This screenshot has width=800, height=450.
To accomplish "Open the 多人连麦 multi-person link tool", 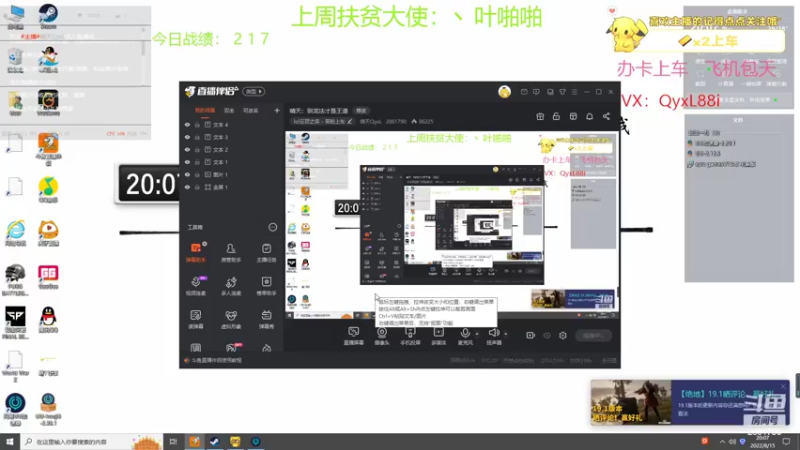I will 231,286.
